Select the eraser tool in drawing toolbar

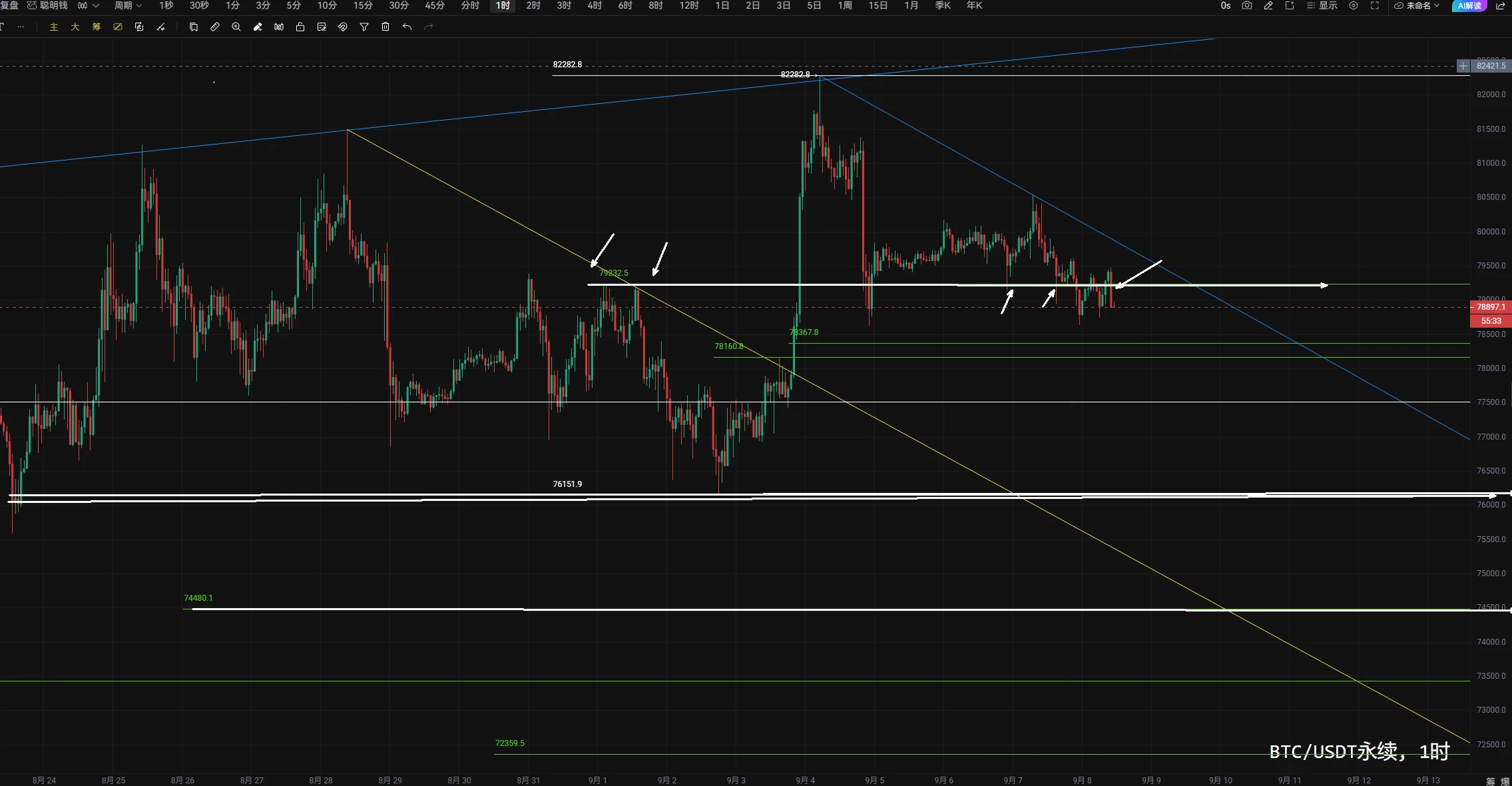point(258,27)
